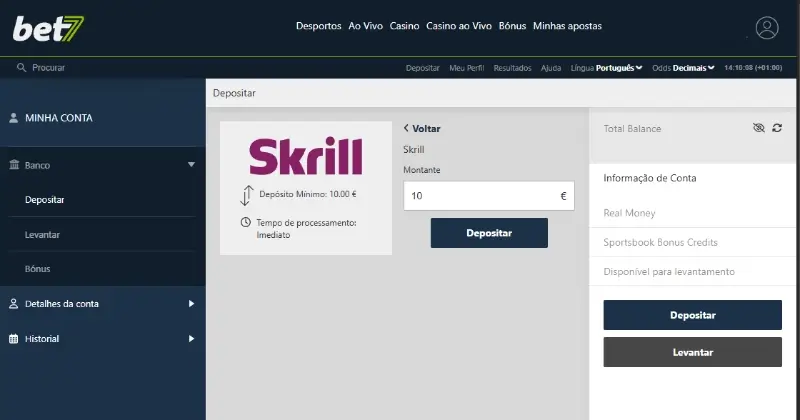Expand the Historial section arrow

pos(191,339)
